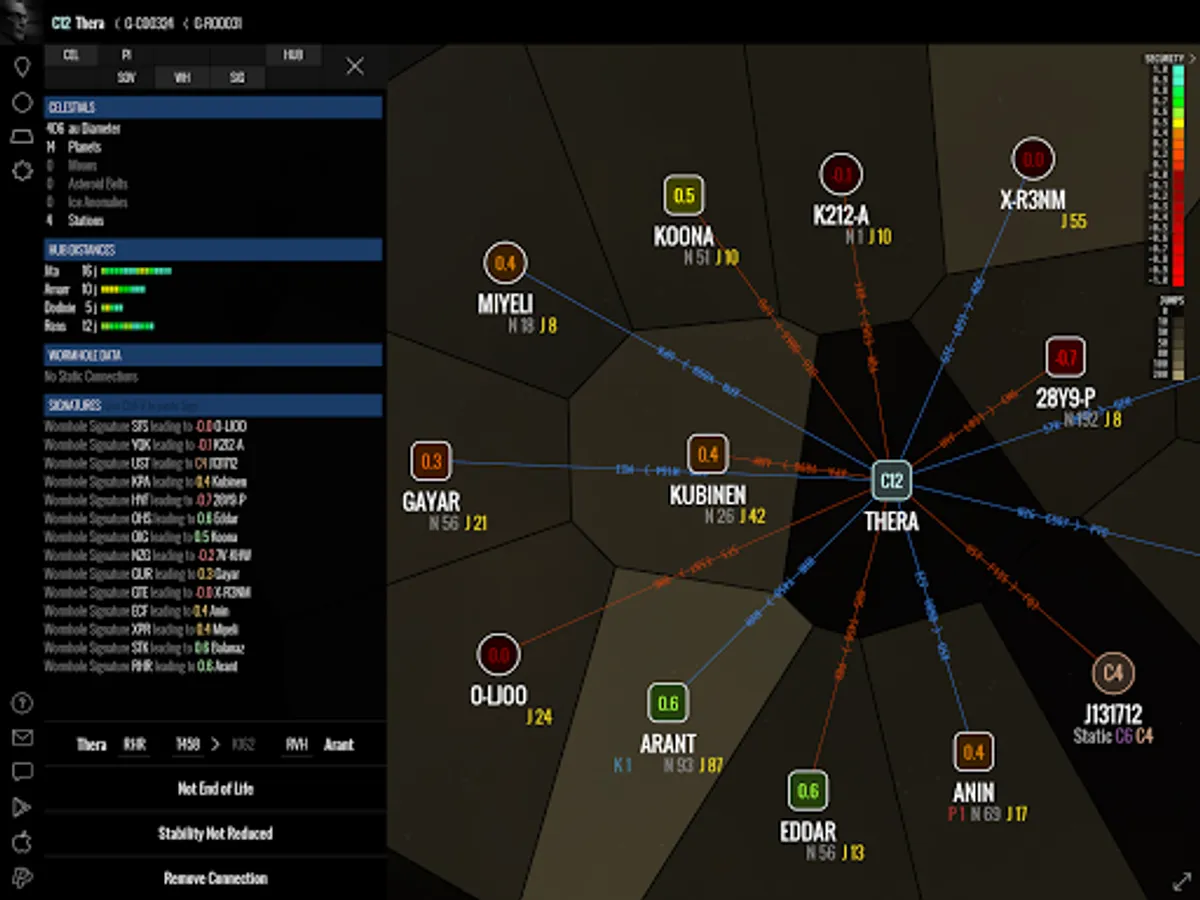
Task: Toggle Not End of Life status
Action: 215,789
